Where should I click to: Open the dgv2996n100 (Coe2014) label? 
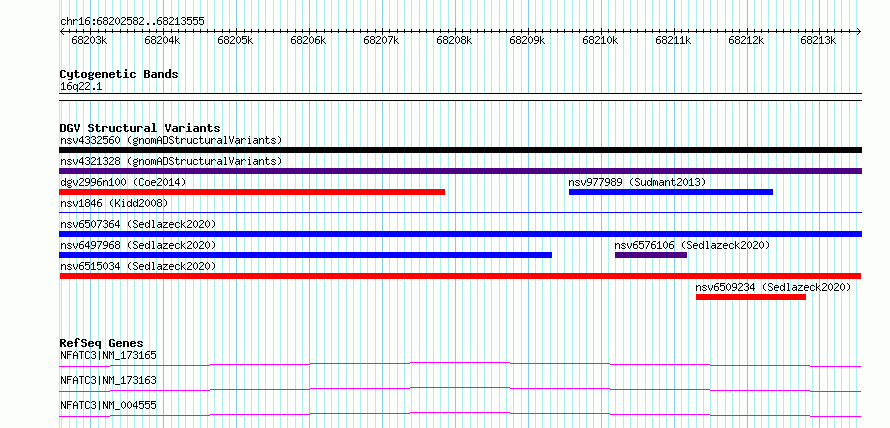click(x=123, y=182)
